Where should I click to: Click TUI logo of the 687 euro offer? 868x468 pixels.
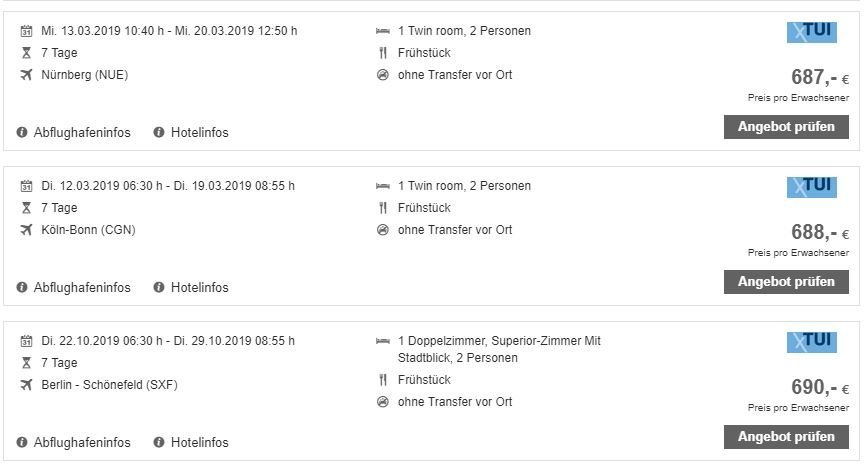pos(812,32)
